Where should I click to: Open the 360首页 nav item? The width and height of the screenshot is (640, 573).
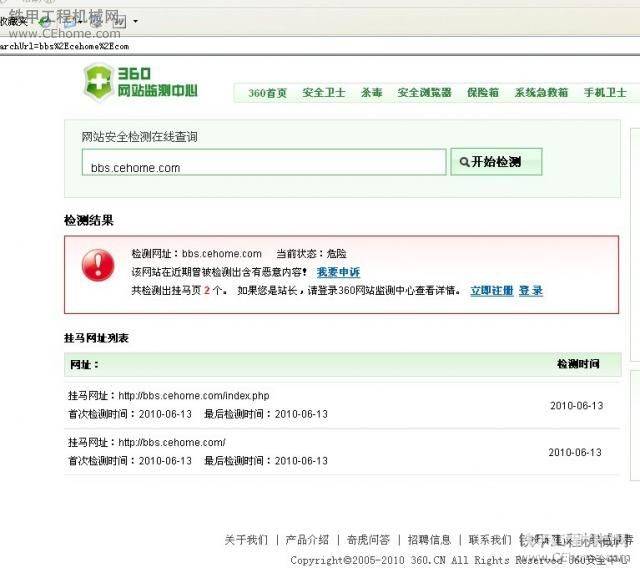[x=267, y=93]
